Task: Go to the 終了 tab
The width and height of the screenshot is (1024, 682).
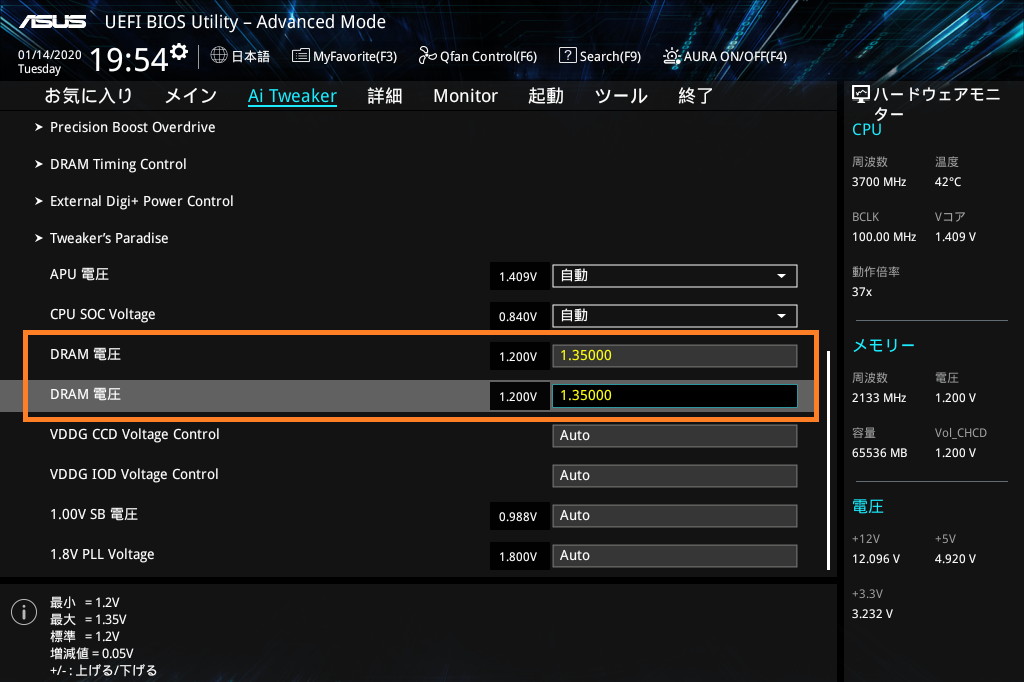Action: click(x=696, y=96)
